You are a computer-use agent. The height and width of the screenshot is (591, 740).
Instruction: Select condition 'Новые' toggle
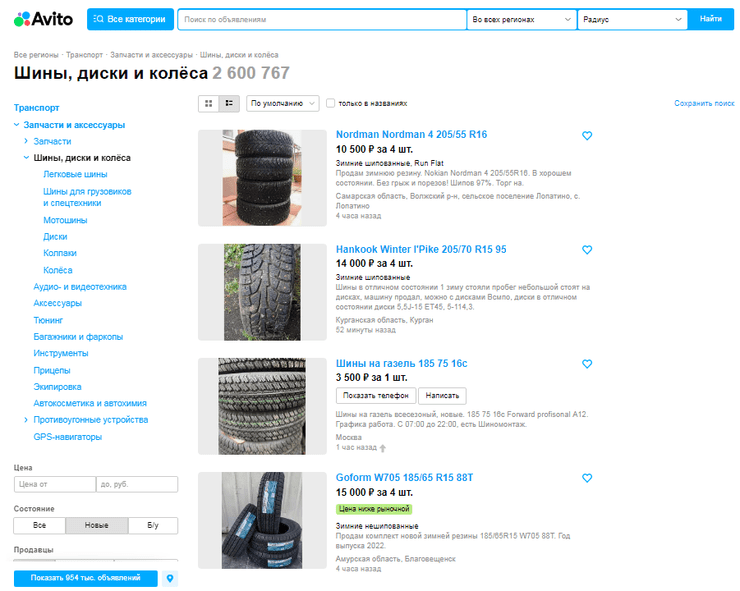point(97,525)
